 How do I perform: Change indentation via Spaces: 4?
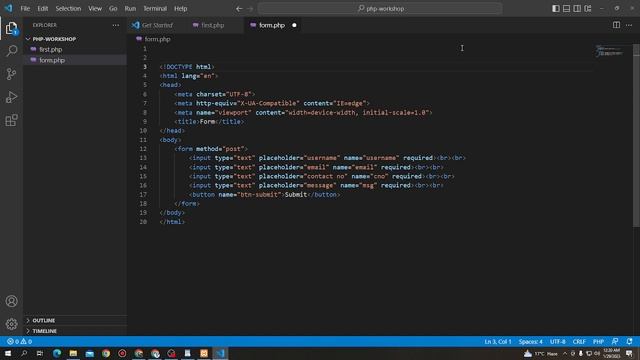click(530, 341)
